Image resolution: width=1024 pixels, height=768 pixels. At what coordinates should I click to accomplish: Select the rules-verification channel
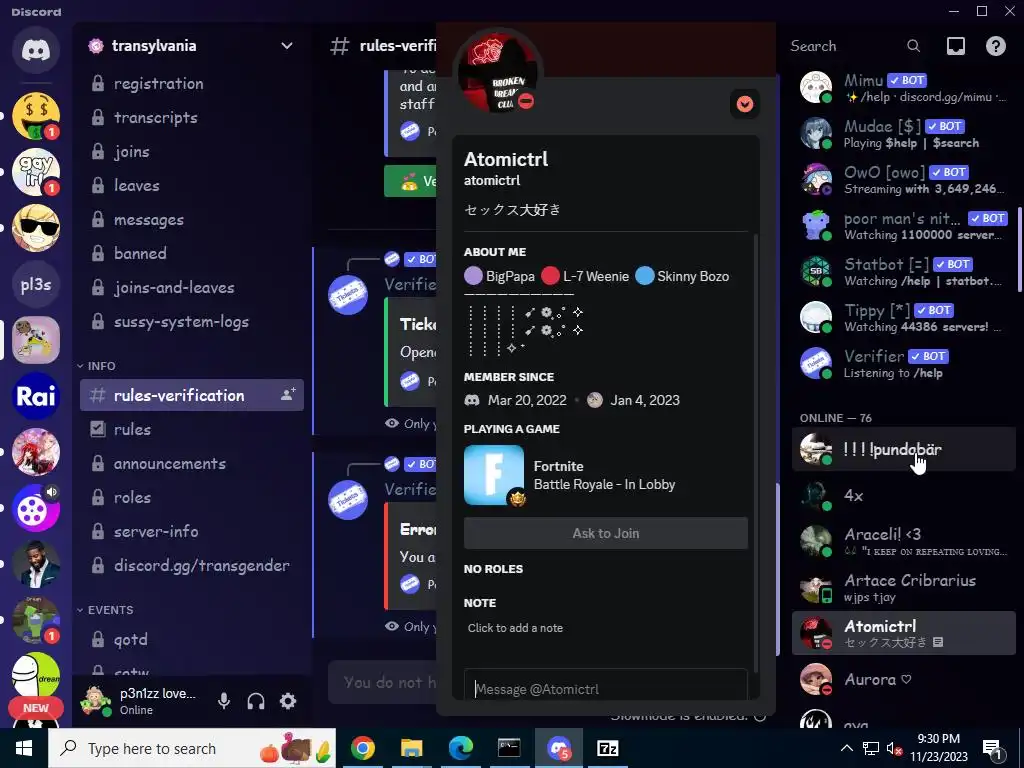pyautogui.click(x=192, y=395)
